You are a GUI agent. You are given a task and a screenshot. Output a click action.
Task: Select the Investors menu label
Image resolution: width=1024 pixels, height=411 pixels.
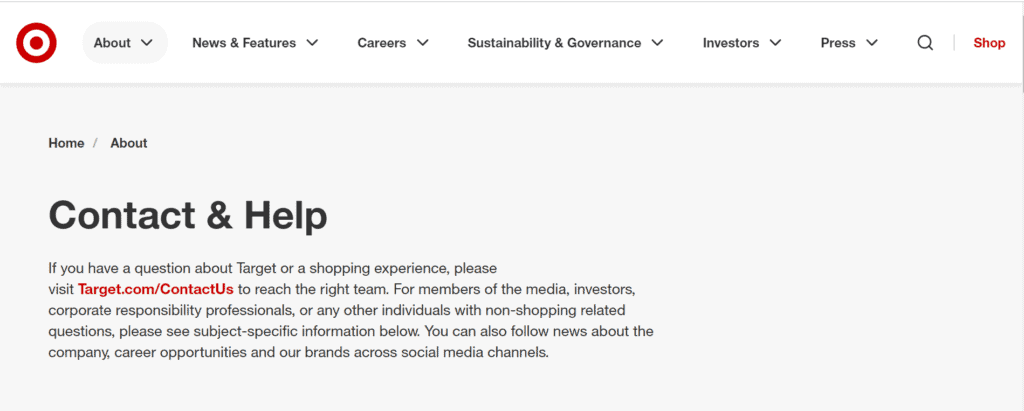[731, 42]
